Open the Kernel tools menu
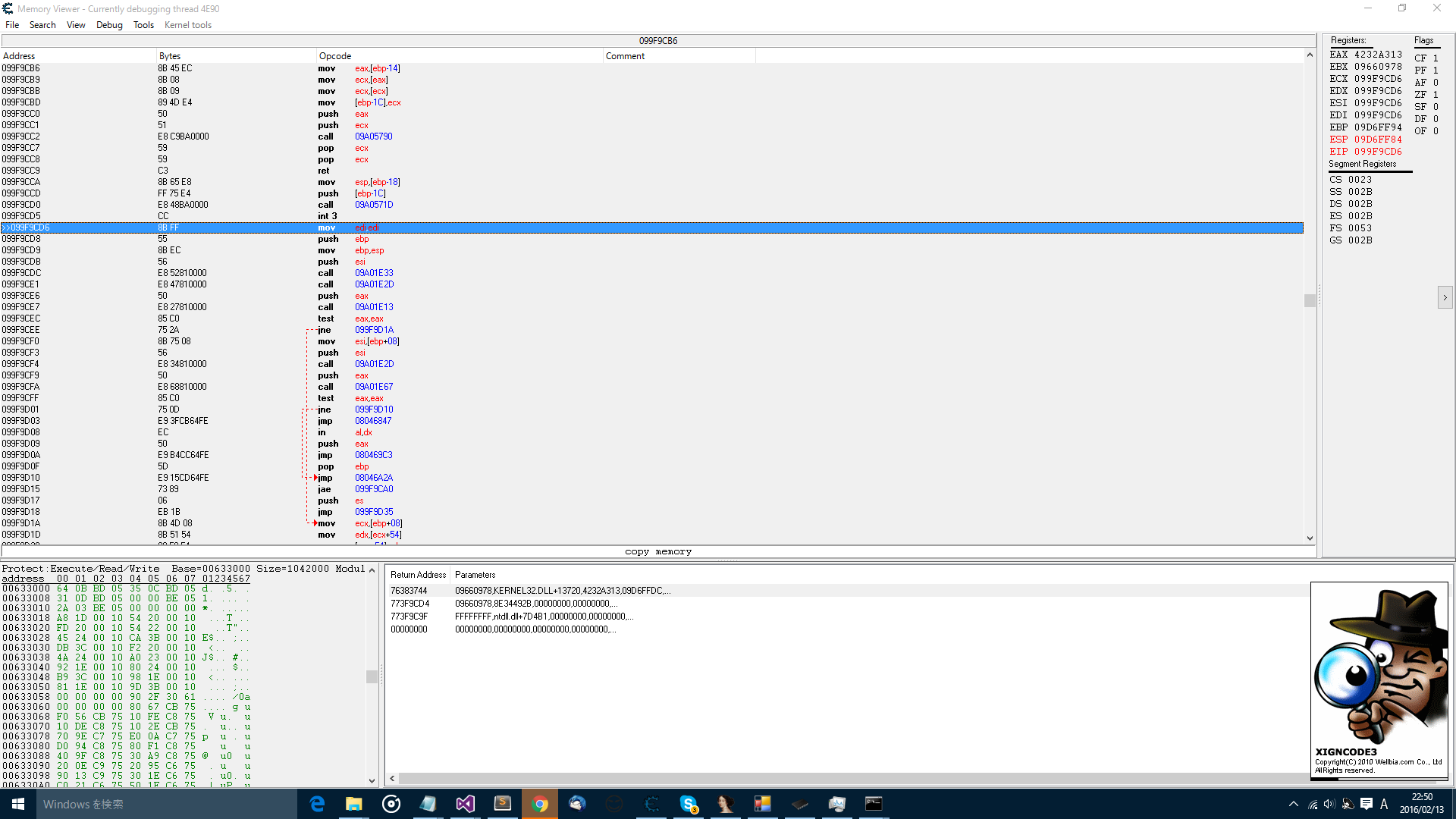 [187, 25]
